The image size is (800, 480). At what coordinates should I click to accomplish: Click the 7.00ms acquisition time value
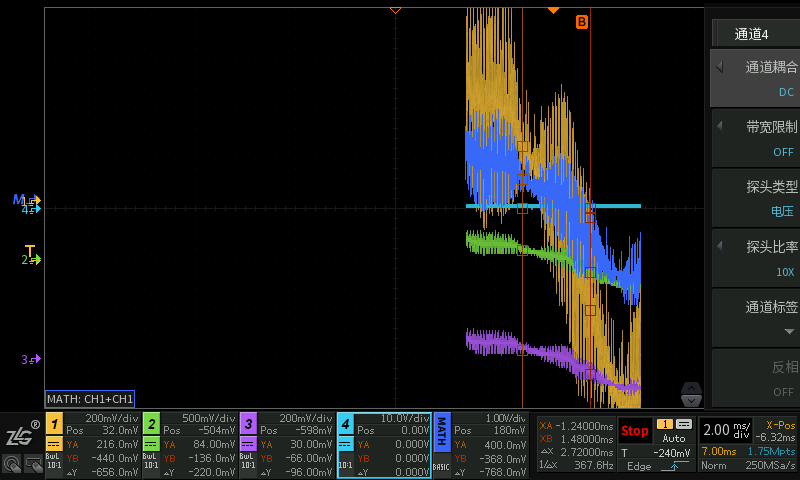[719, 451]
